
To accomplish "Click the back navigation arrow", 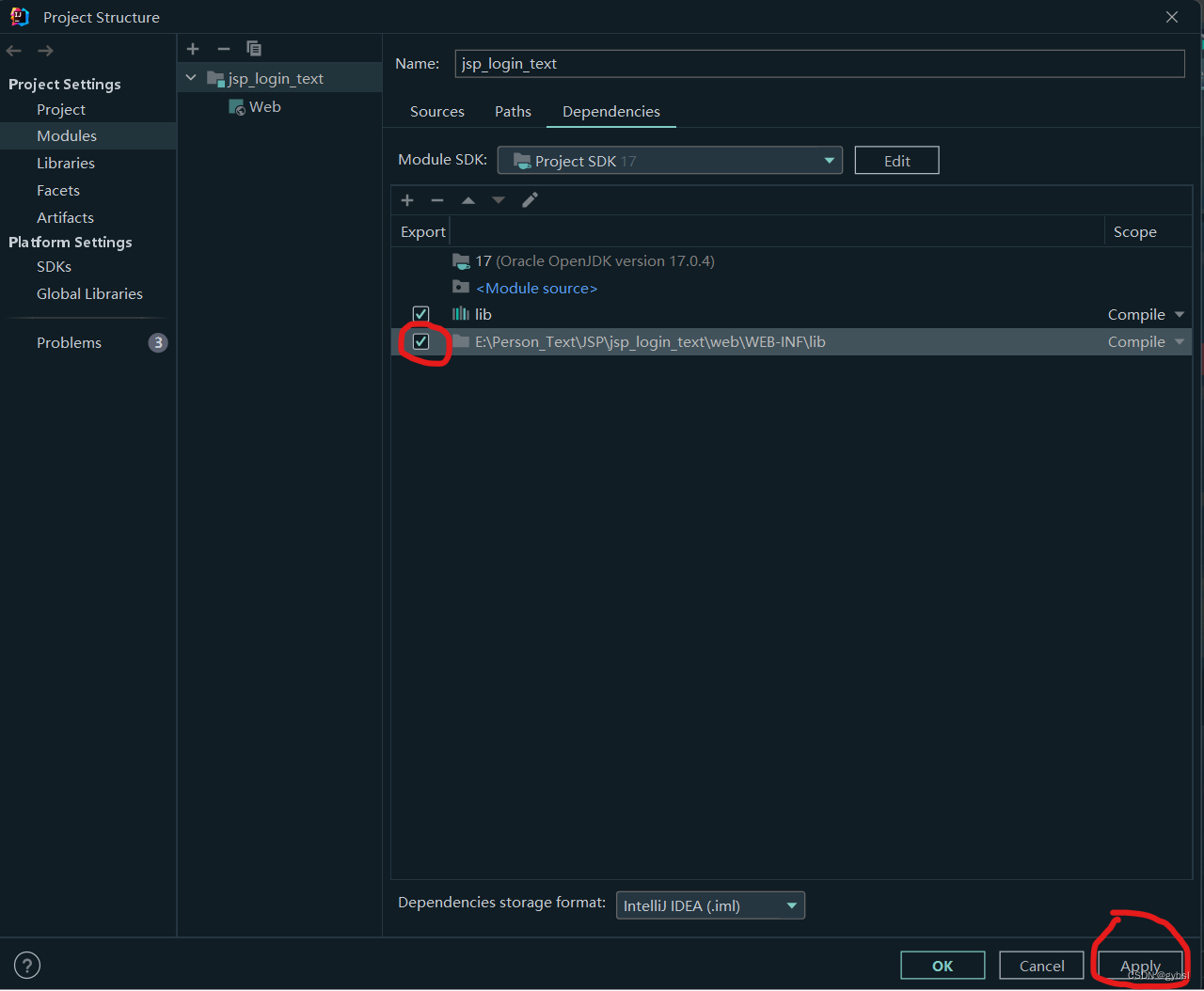I will pos(14,51).
